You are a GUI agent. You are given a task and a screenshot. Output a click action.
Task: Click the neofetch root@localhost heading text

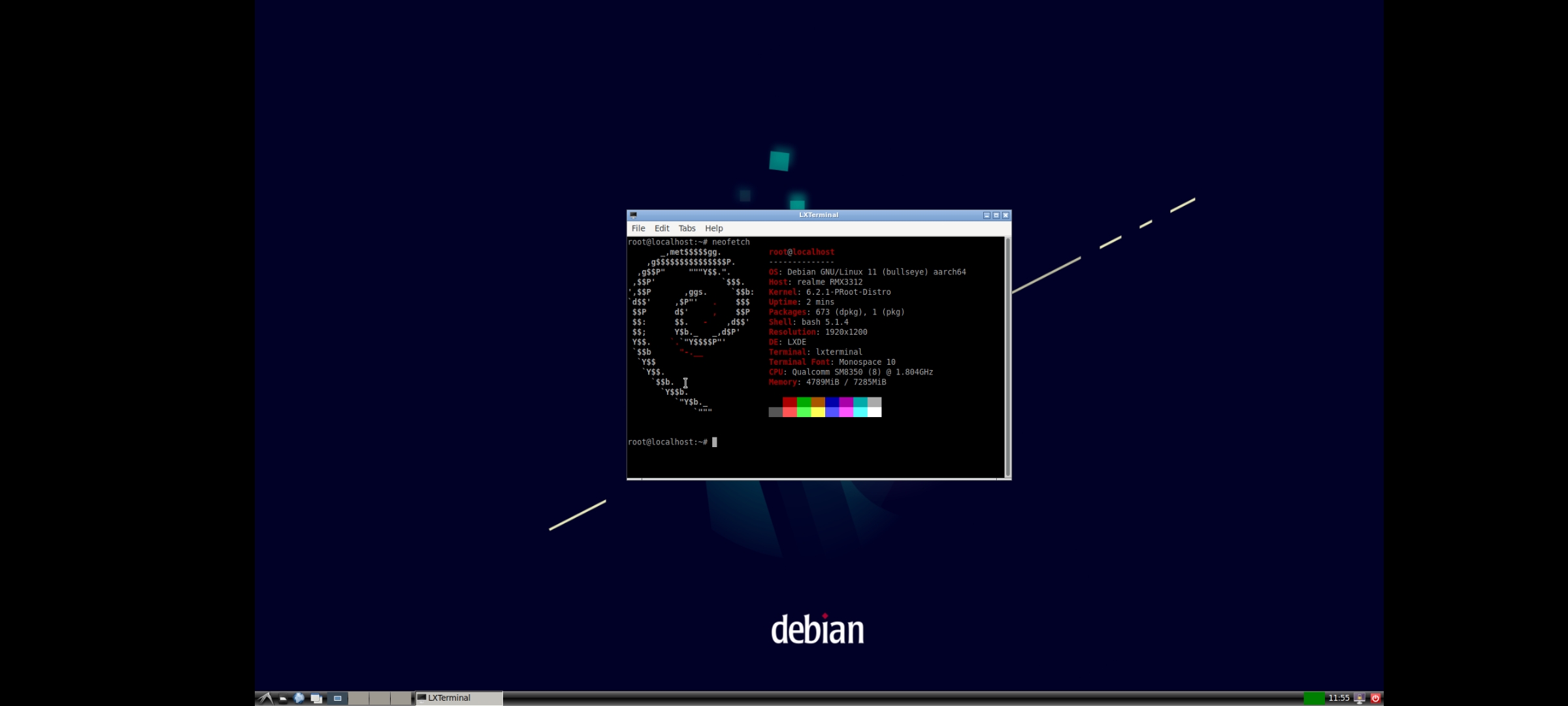801,252
